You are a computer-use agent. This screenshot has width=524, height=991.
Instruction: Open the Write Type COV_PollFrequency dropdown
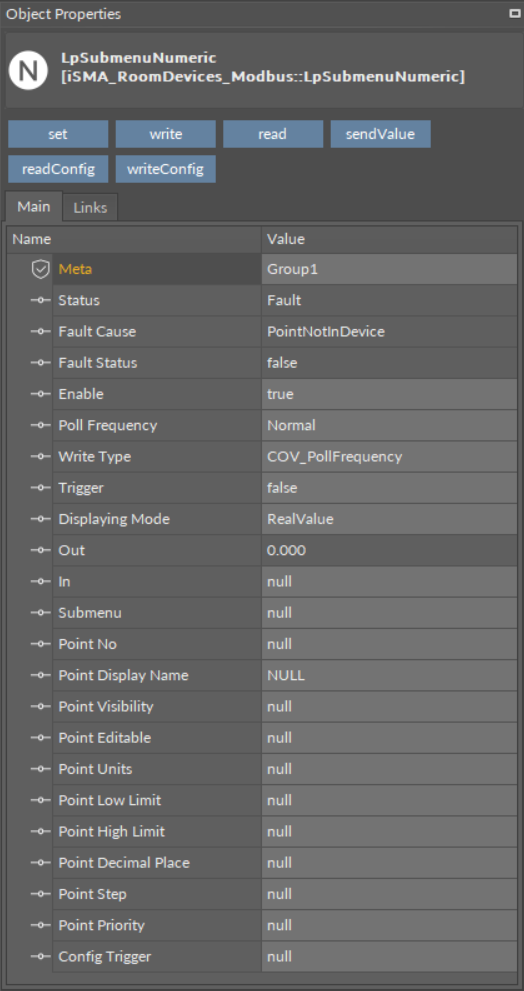point(389,457)
